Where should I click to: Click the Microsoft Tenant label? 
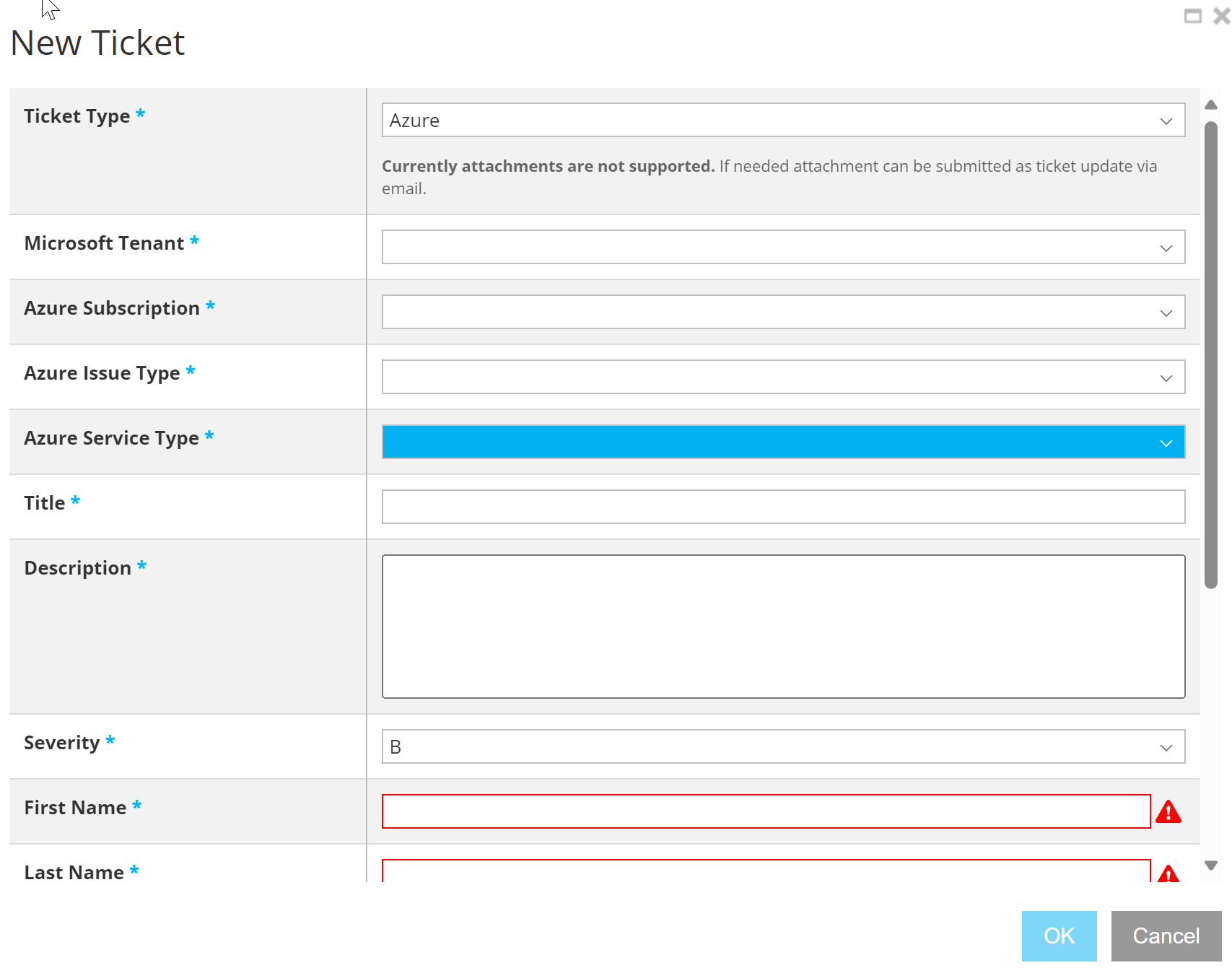point(104,243)
